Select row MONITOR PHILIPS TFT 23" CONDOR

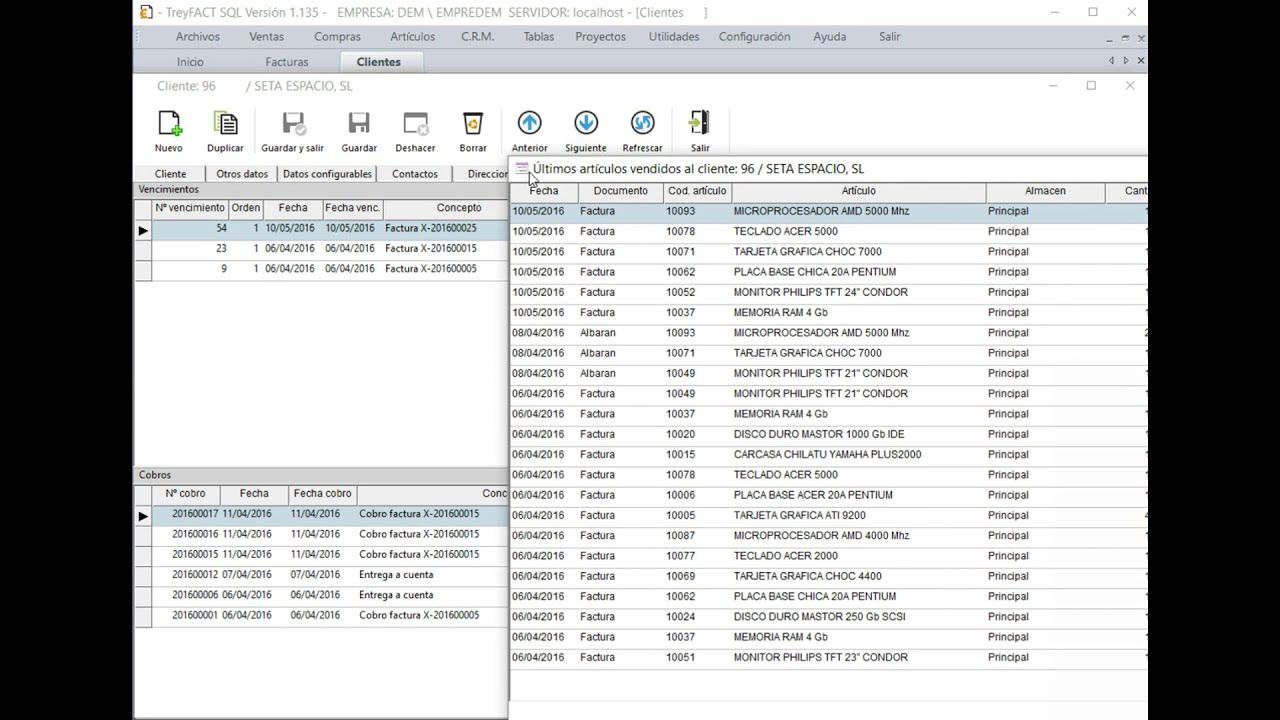829,658
